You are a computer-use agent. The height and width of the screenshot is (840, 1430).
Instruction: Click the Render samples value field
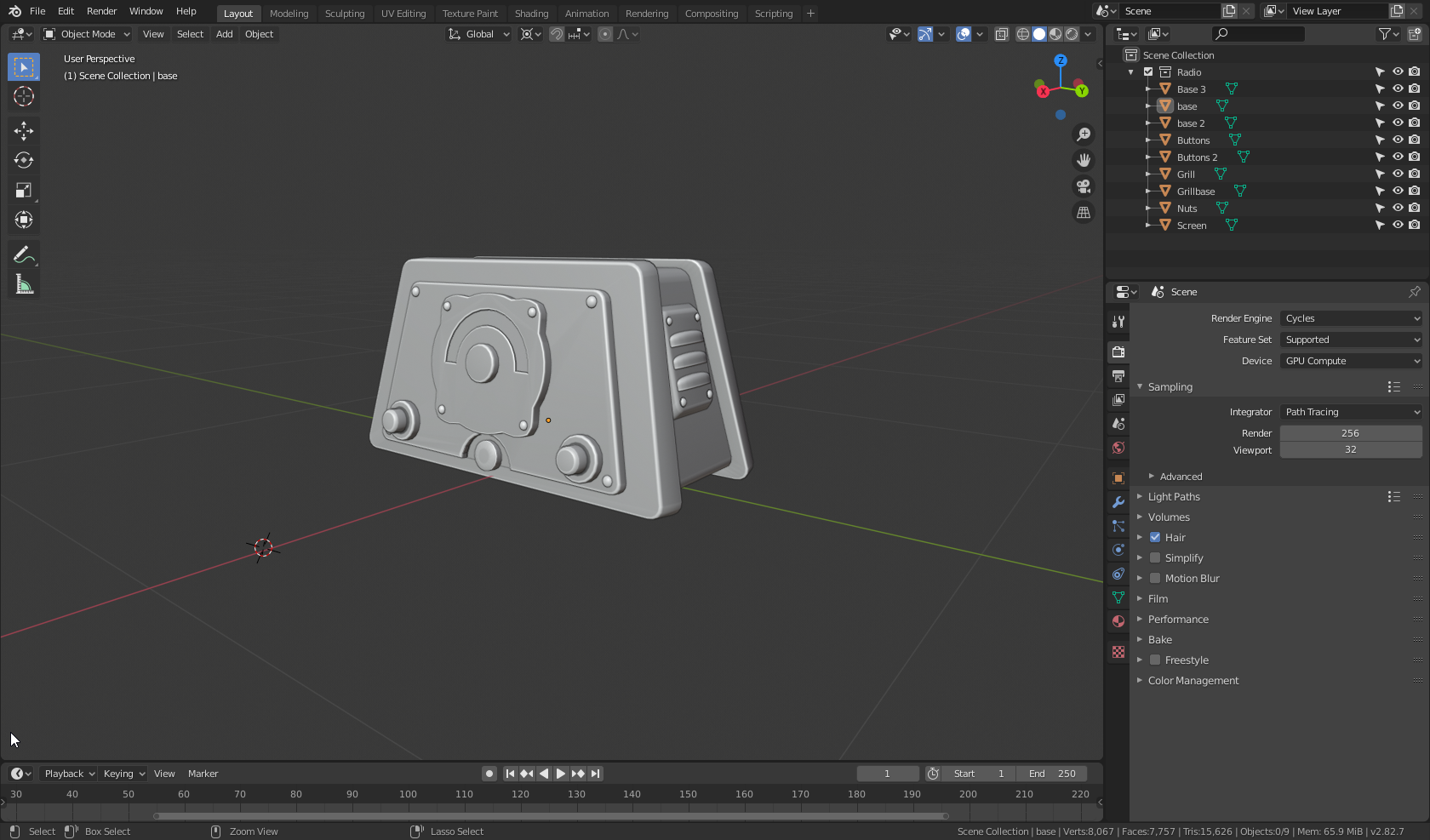click(1350, 433)
